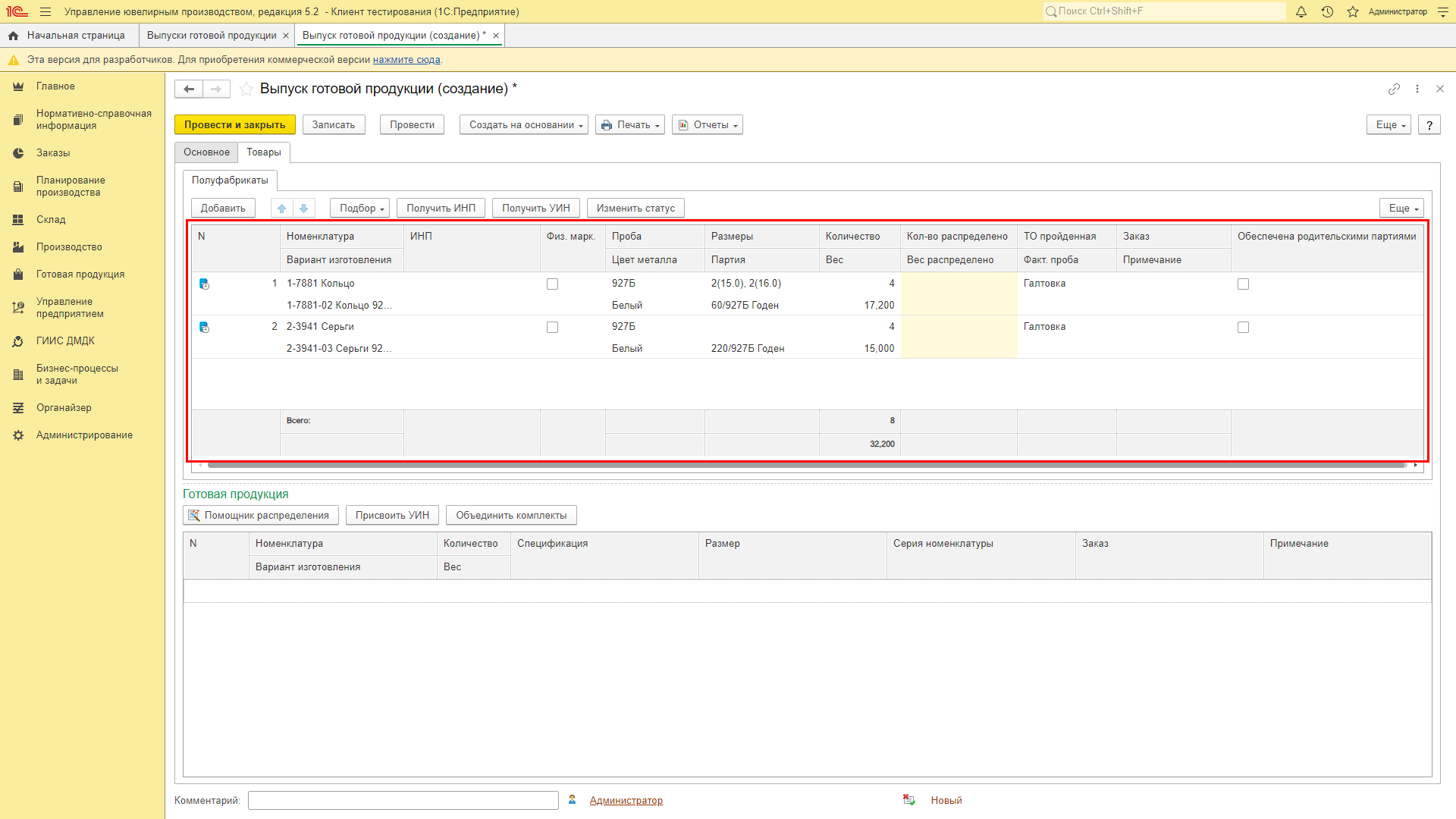Screen dimensions: 1456x819
Task: Open Помощник распределения
Action: pyautogui.click(x=260, y=516)
